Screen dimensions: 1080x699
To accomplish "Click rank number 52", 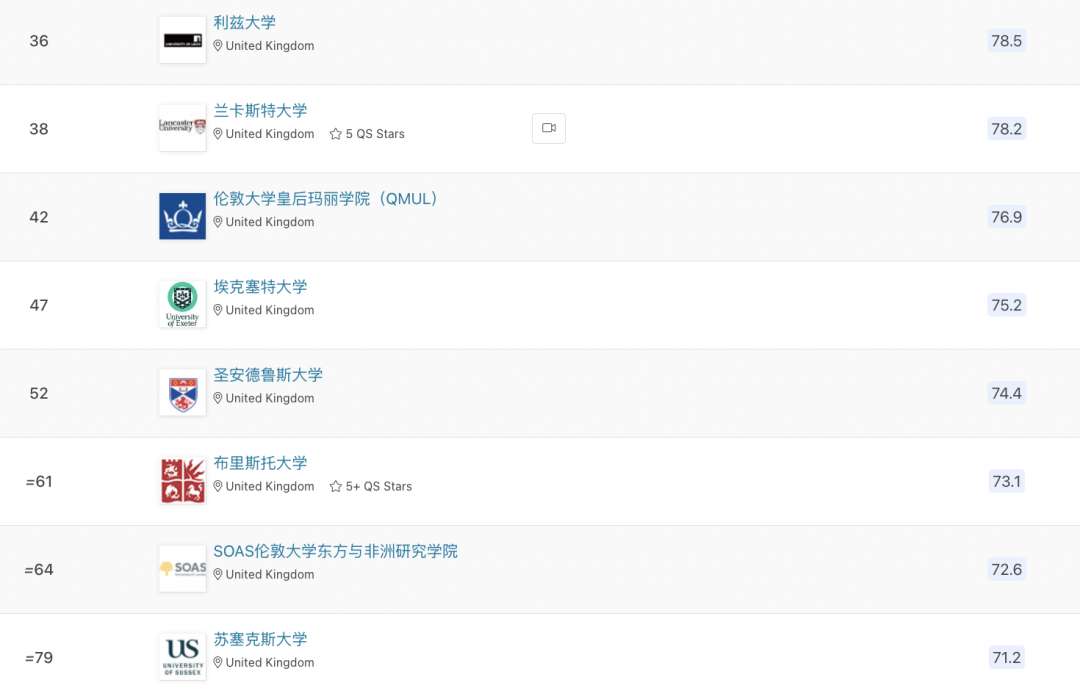I will pos(39,393).
